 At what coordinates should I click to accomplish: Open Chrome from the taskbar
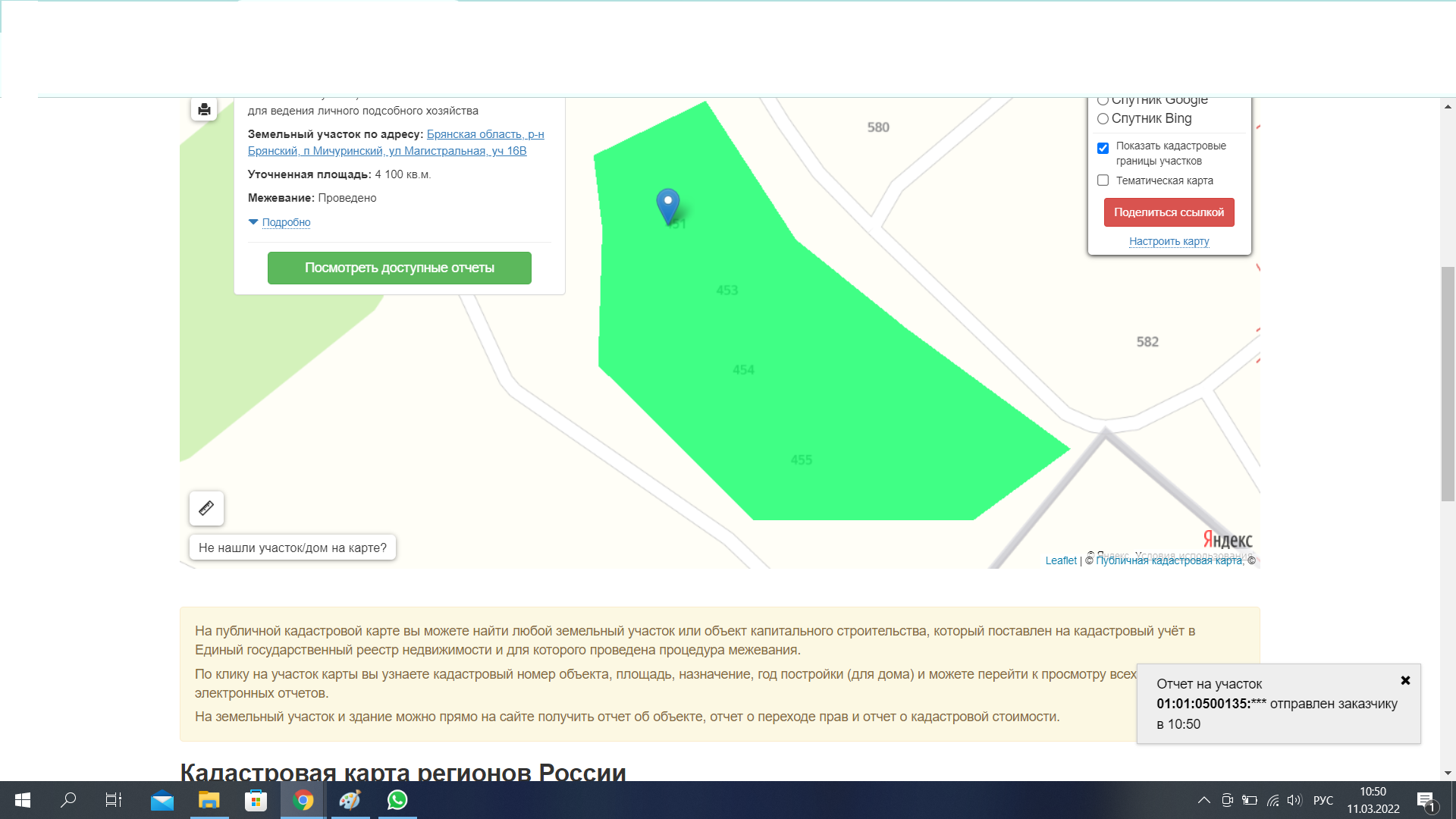tap(303, 800)
